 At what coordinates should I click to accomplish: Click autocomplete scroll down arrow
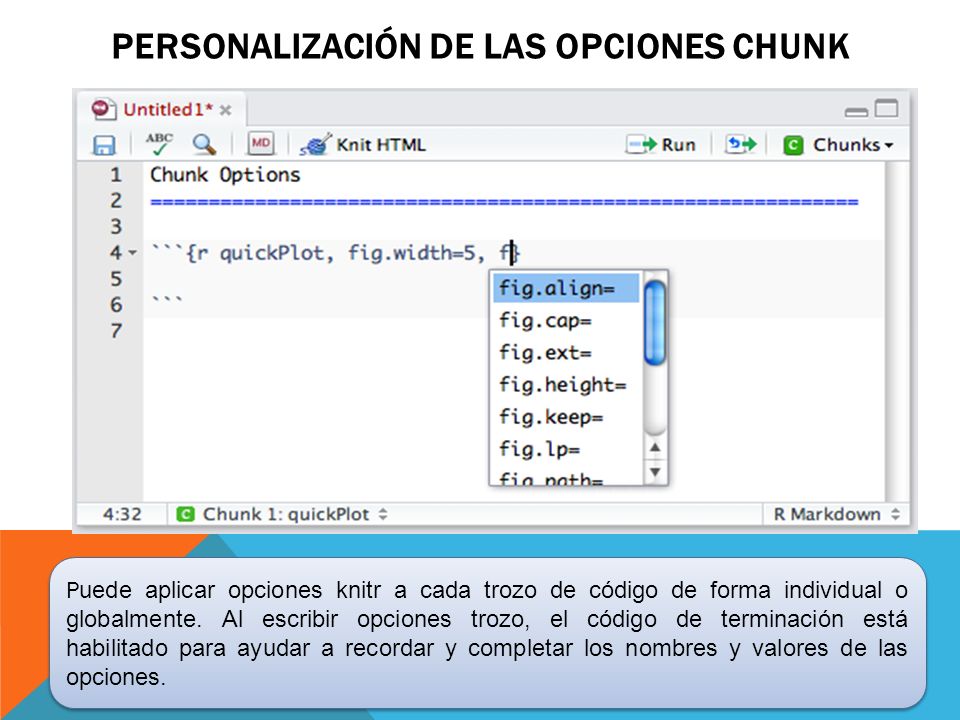(x=654, y=472)
